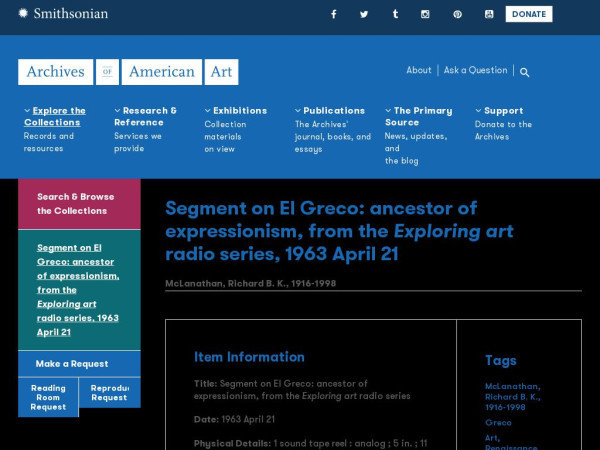Click the Smithsonian wordmark text
Image resolution: width=600 pixels, height=450 pixels.
pyautogui.click(x=71, y=13)
